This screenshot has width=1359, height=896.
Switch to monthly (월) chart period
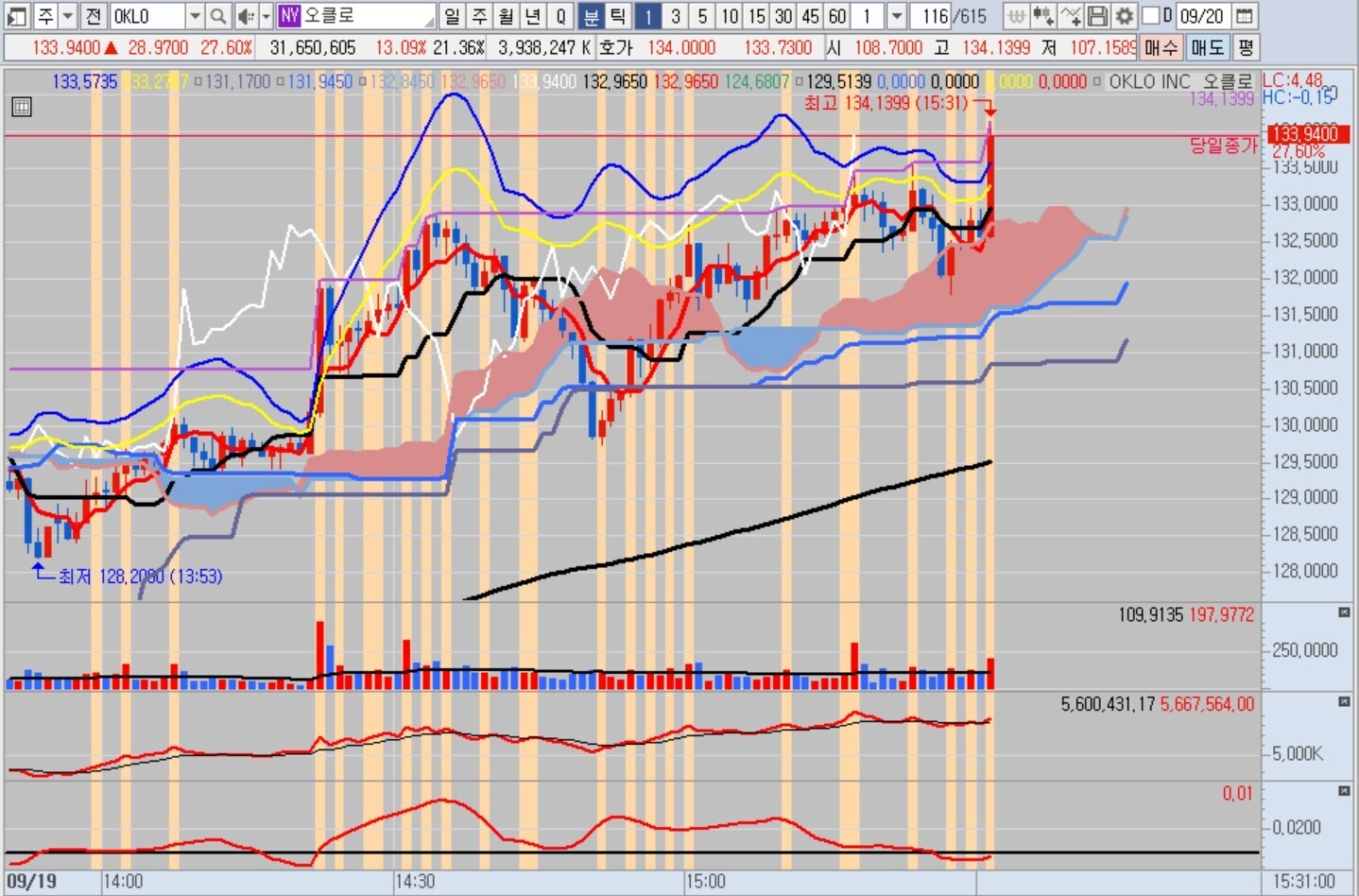tap(507, 16)
